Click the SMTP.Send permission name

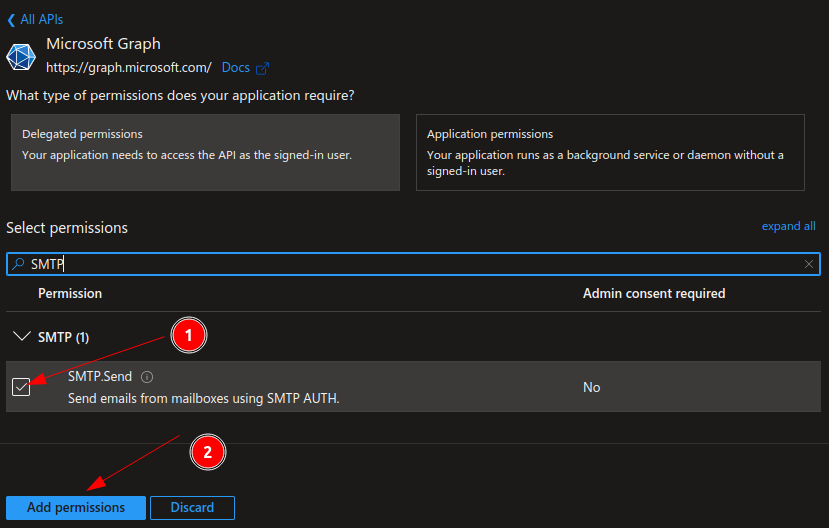point(100,376)
